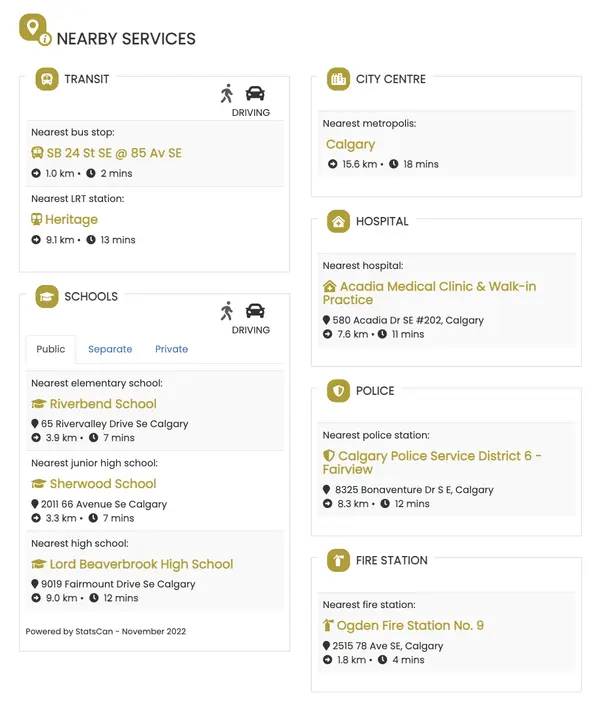
Task: Select the Public schools tab
Action: (51, 349)
